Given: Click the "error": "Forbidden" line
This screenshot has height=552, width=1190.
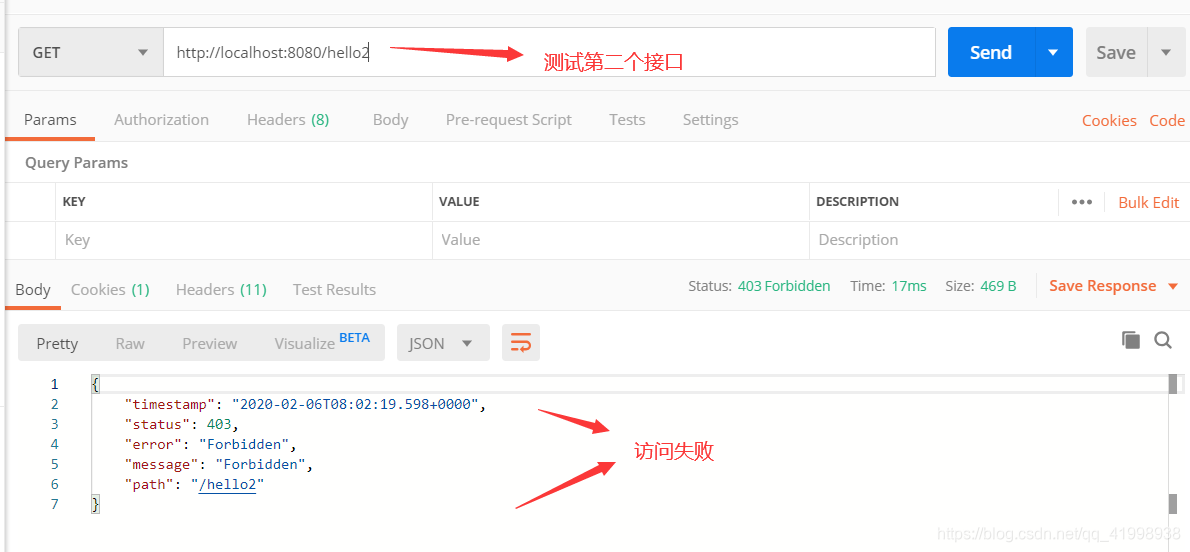Looking at the screenshot, I should tap(210, 443).
